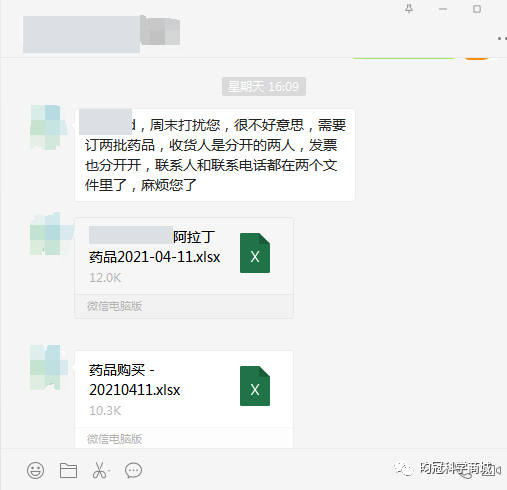Click the 微信电脑版 label under first file
Image resolution: width=507 pixels, height=490 pixels.
click(x=114, y=306)
